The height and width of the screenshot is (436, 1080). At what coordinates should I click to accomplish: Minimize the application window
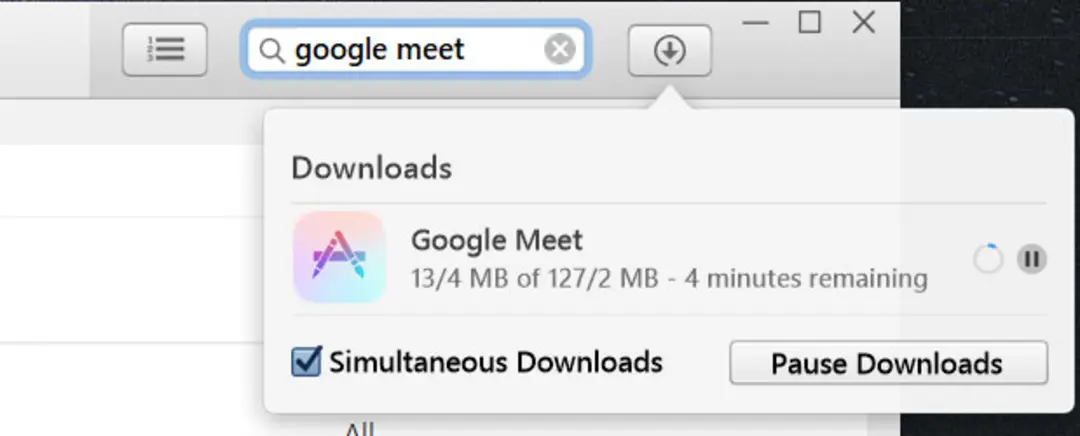[x=756, y=23]
